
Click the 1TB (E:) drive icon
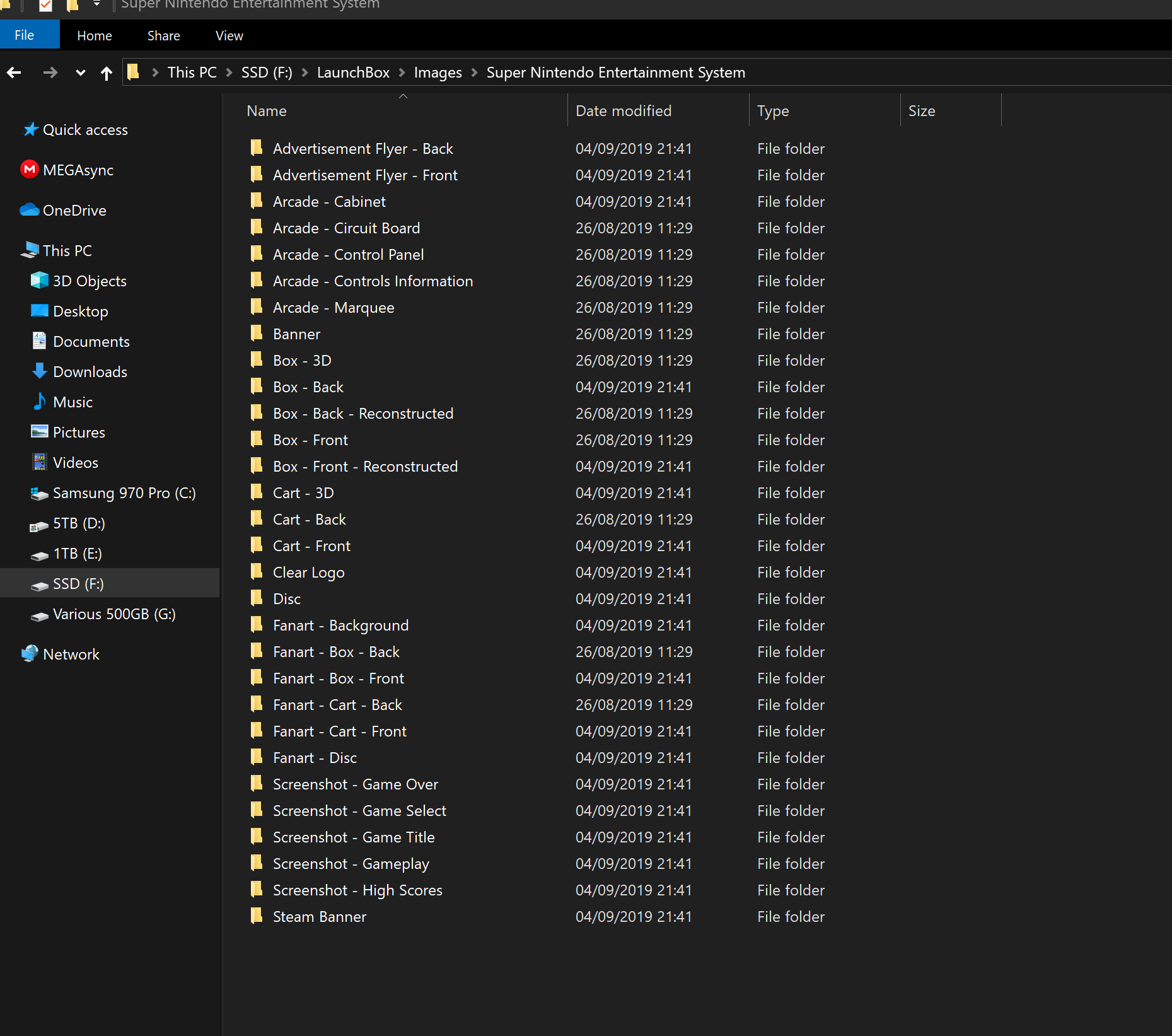coord(39,556)
